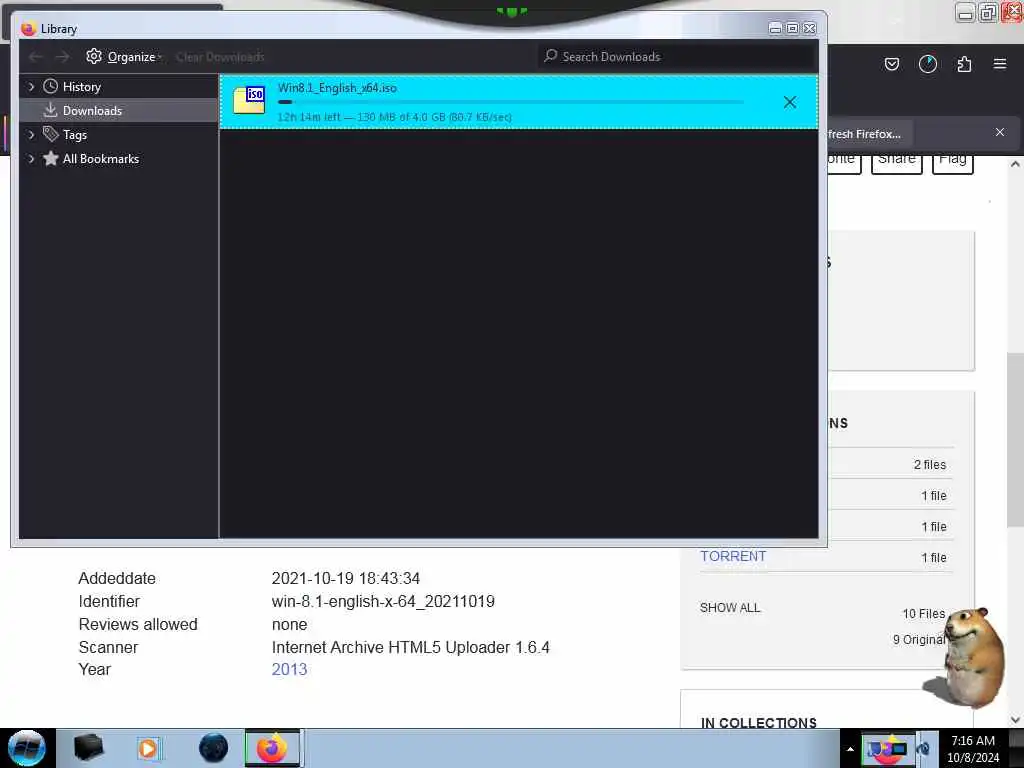This screenshot has width=1024, height=768.
Task: Click IN COLLECTIONS heading
Action: tap(758, 722)
